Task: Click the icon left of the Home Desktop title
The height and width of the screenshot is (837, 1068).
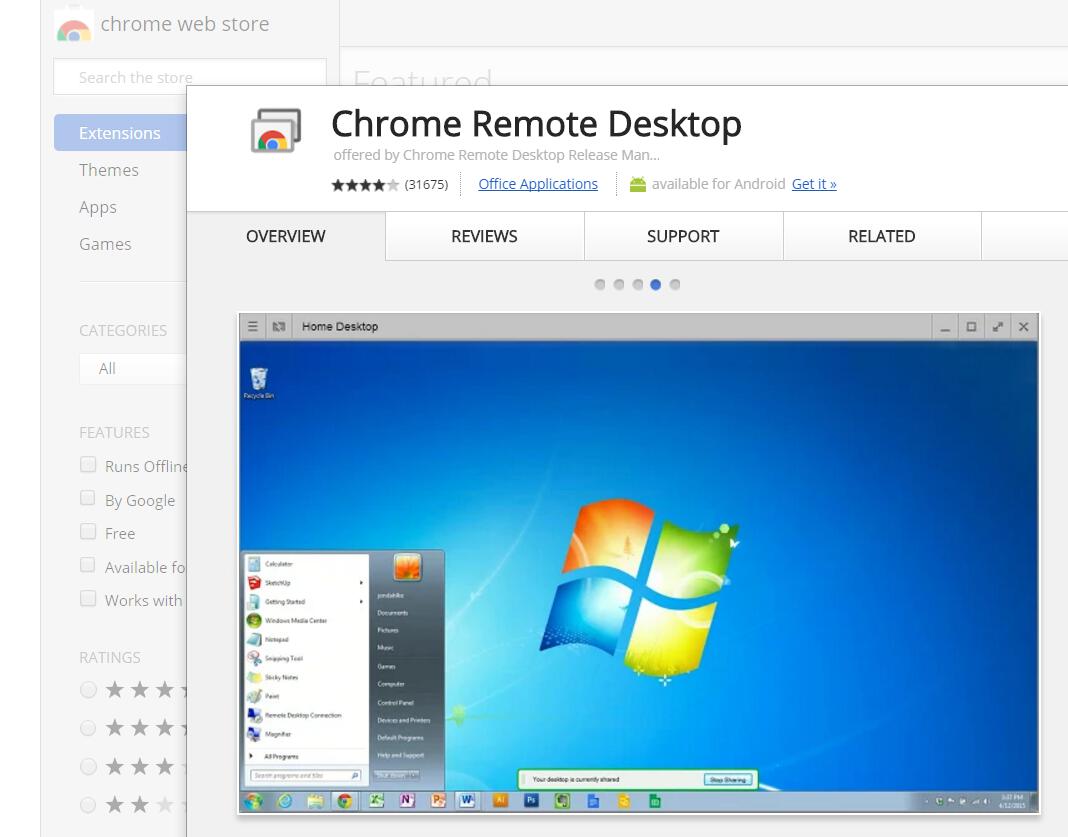Action: coord(279,327)
